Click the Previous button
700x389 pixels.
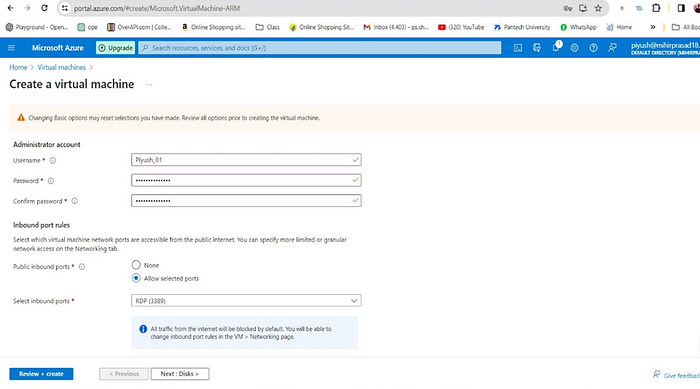coord(124,374)
